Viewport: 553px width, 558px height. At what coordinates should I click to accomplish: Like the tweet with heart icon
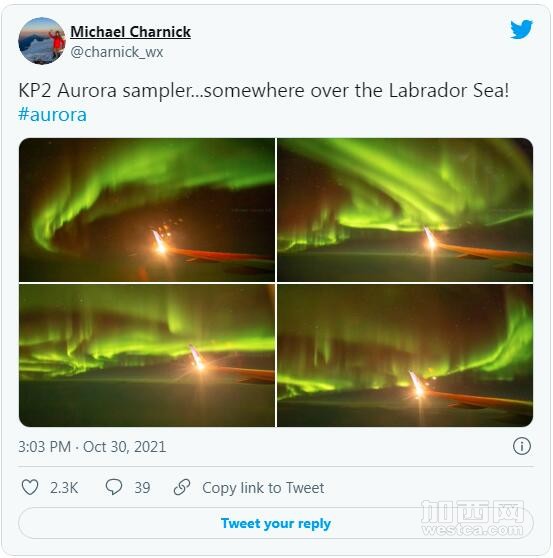(x=30, y=487)
